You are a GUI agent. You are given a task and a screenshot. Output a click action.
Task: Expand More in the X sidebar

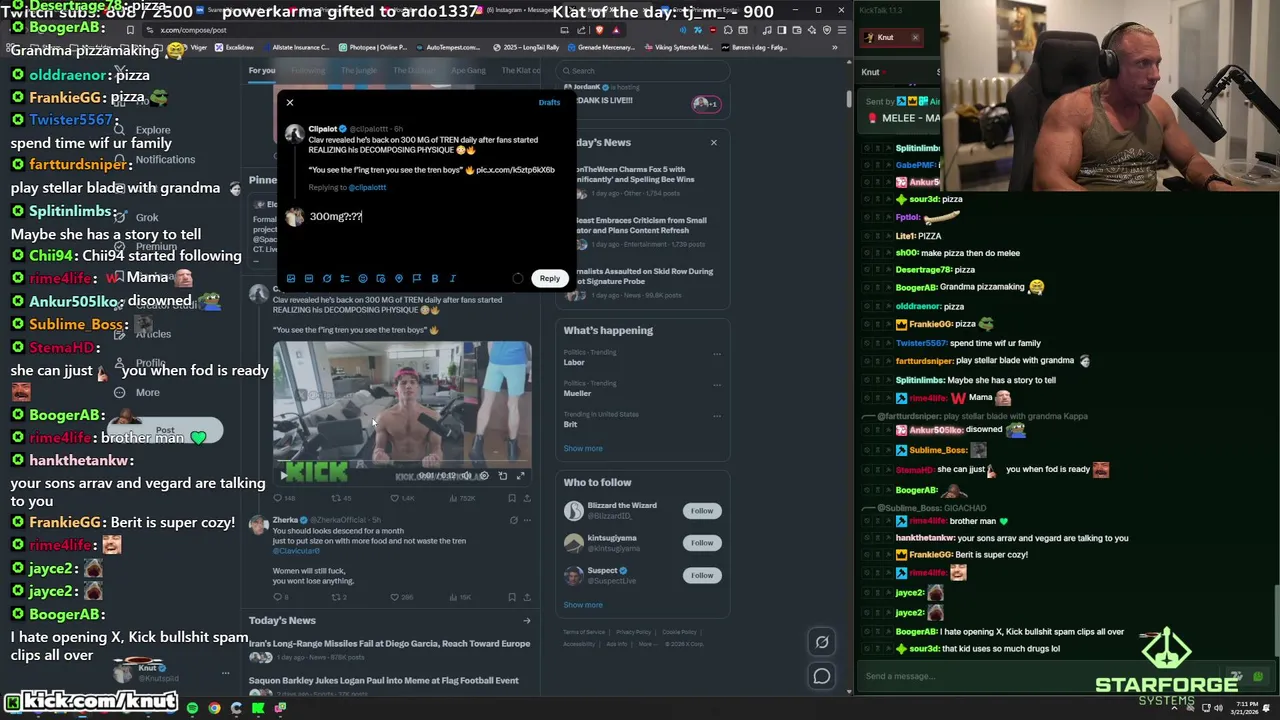click(138, 393)
